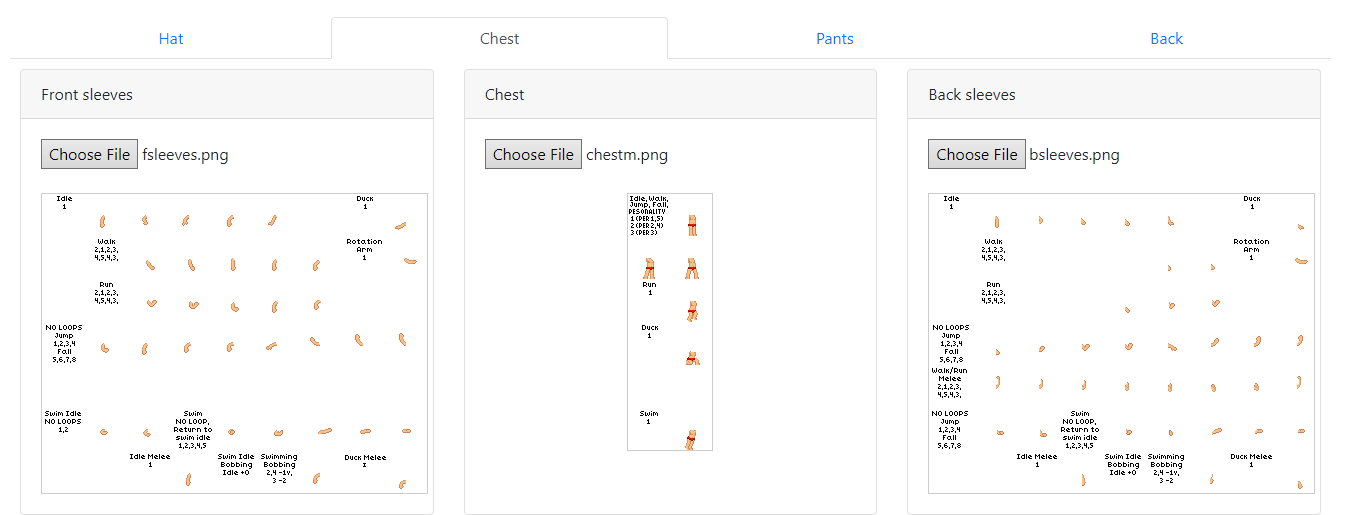Click Walk/Run Melee label in back sleeves sheet

pyautogui.click(x=950, y=382)
